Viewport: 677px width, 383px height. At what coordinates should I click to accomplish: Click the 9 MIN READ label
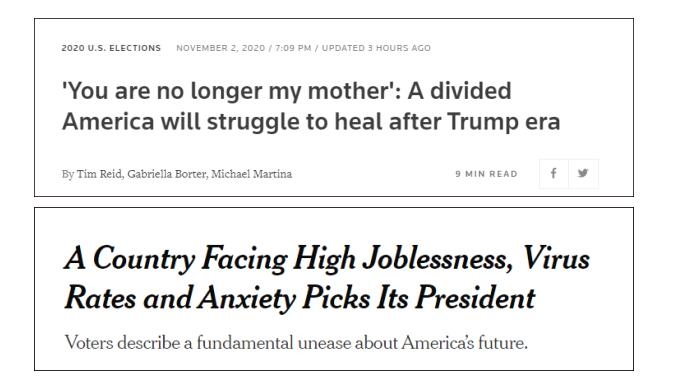point(486,174)
